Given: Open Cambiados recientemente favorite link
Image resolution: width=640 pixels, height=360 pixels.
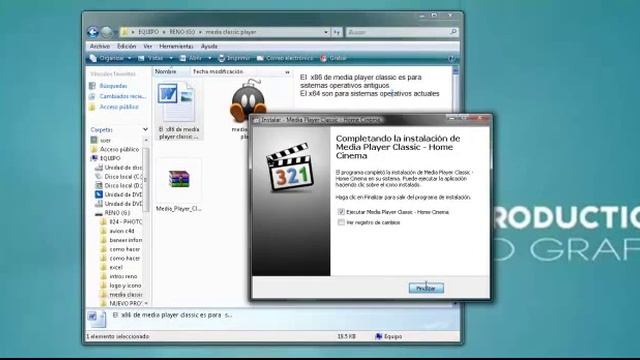Looking at the screenshot, I should point(118,96).
